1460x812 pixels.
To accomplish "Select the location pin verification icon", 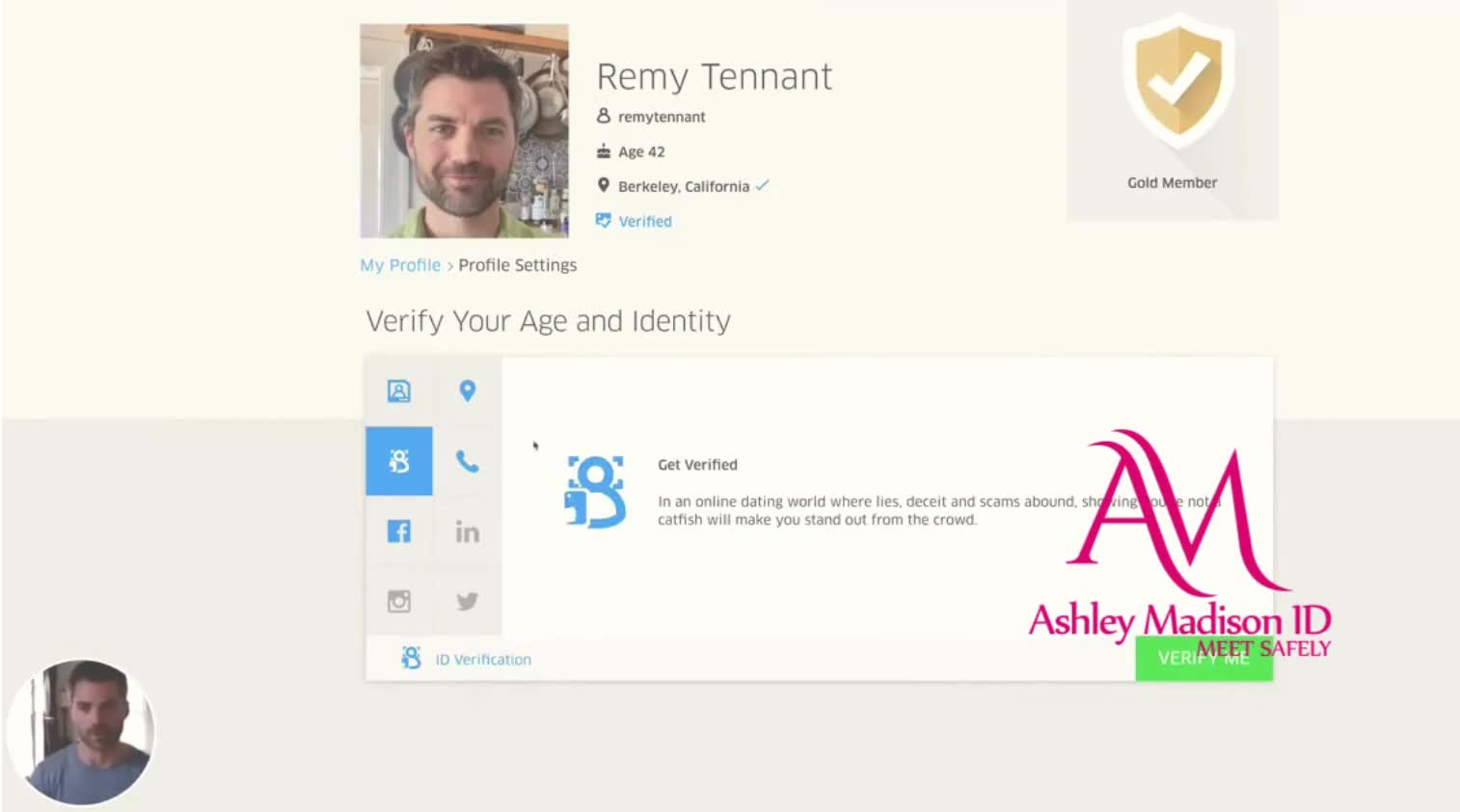I will (467, 391).
